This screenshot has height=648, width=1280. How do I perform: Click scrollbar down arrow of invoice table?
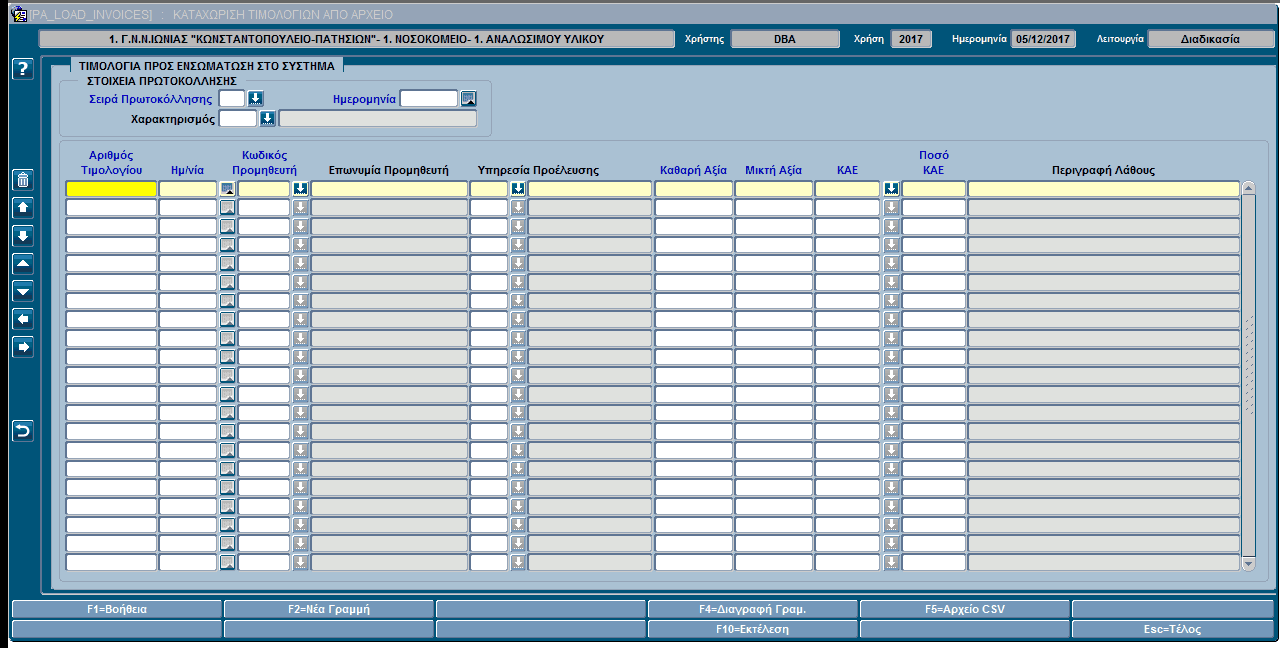pos(1248,564)
